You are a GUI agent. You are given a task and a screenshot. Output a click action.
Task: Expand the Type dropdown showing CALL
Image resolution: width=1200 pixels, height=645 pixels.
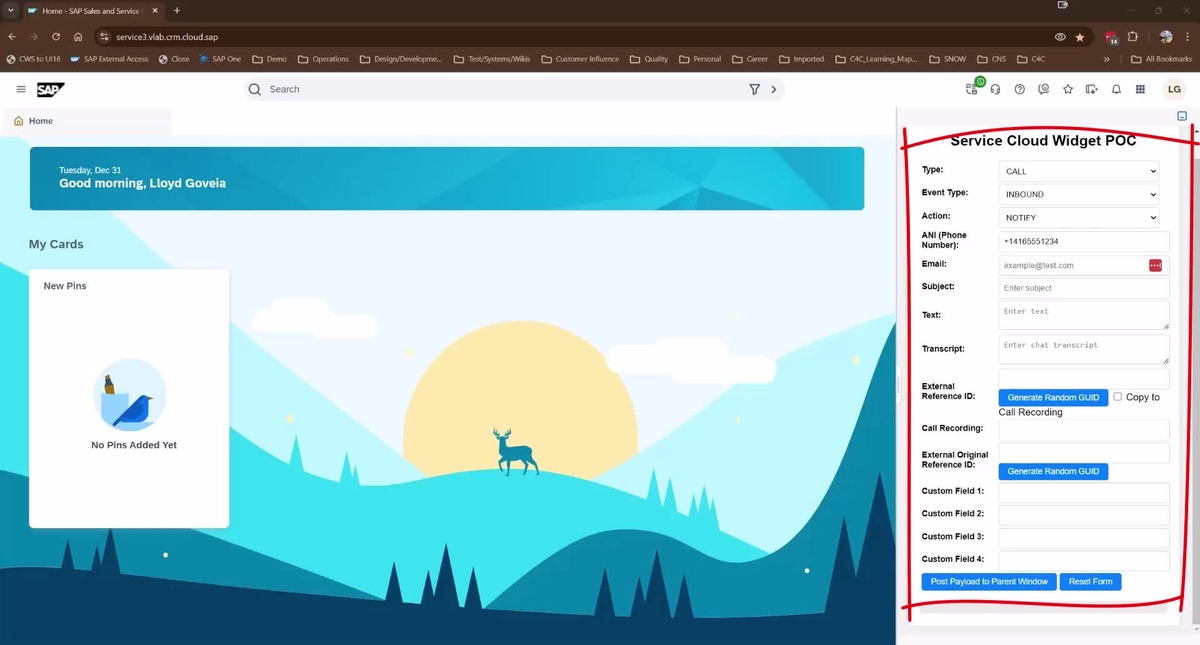tap(1078, 171)
